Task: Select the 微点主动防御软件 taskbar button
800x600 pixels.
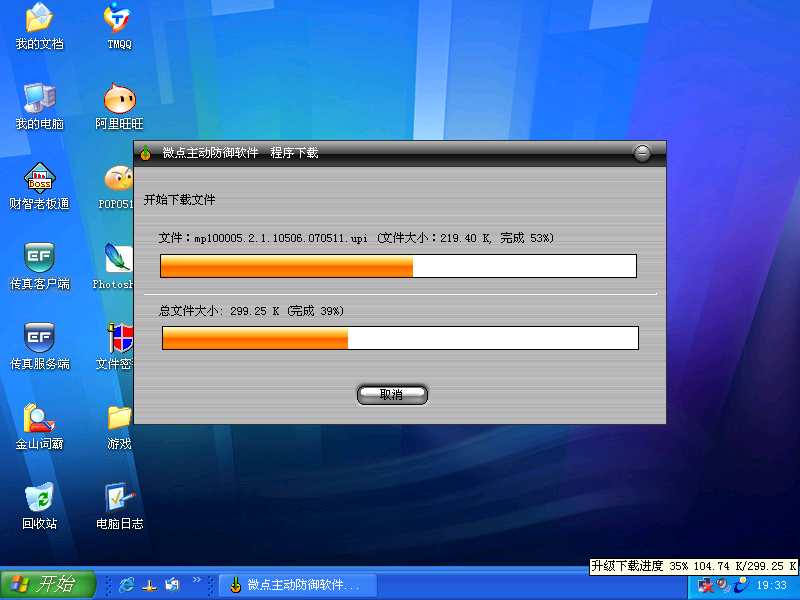Action: point(296,585)
